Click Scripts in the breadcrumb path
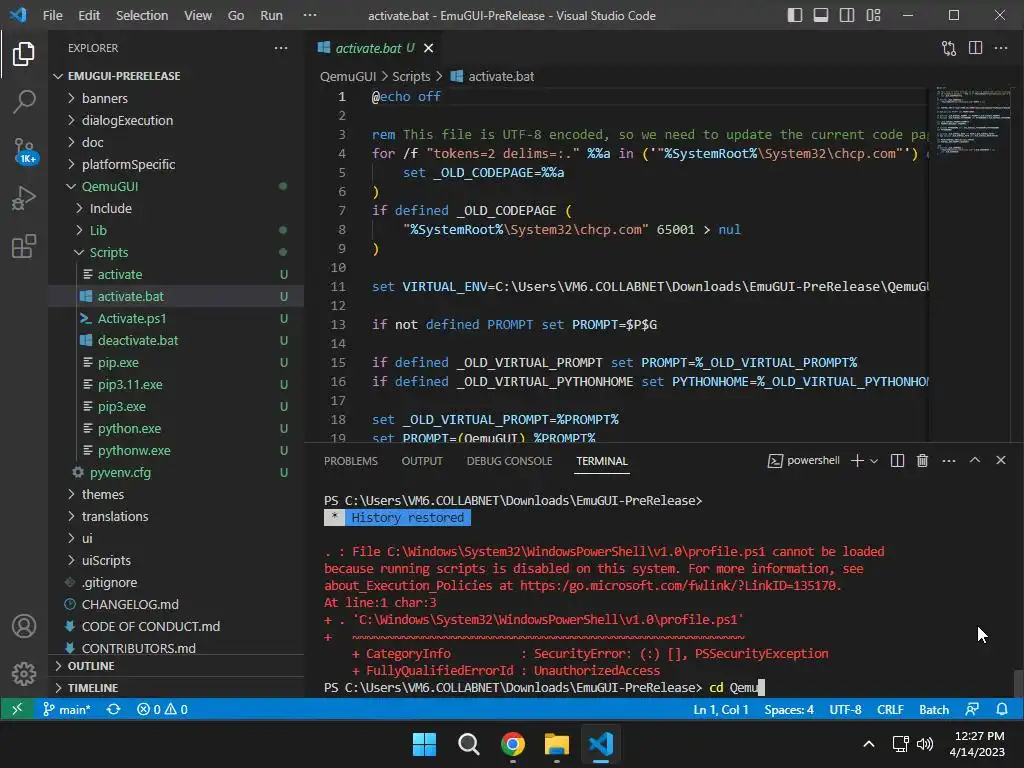Screen dimensions: 1024x768 (411, 76)
